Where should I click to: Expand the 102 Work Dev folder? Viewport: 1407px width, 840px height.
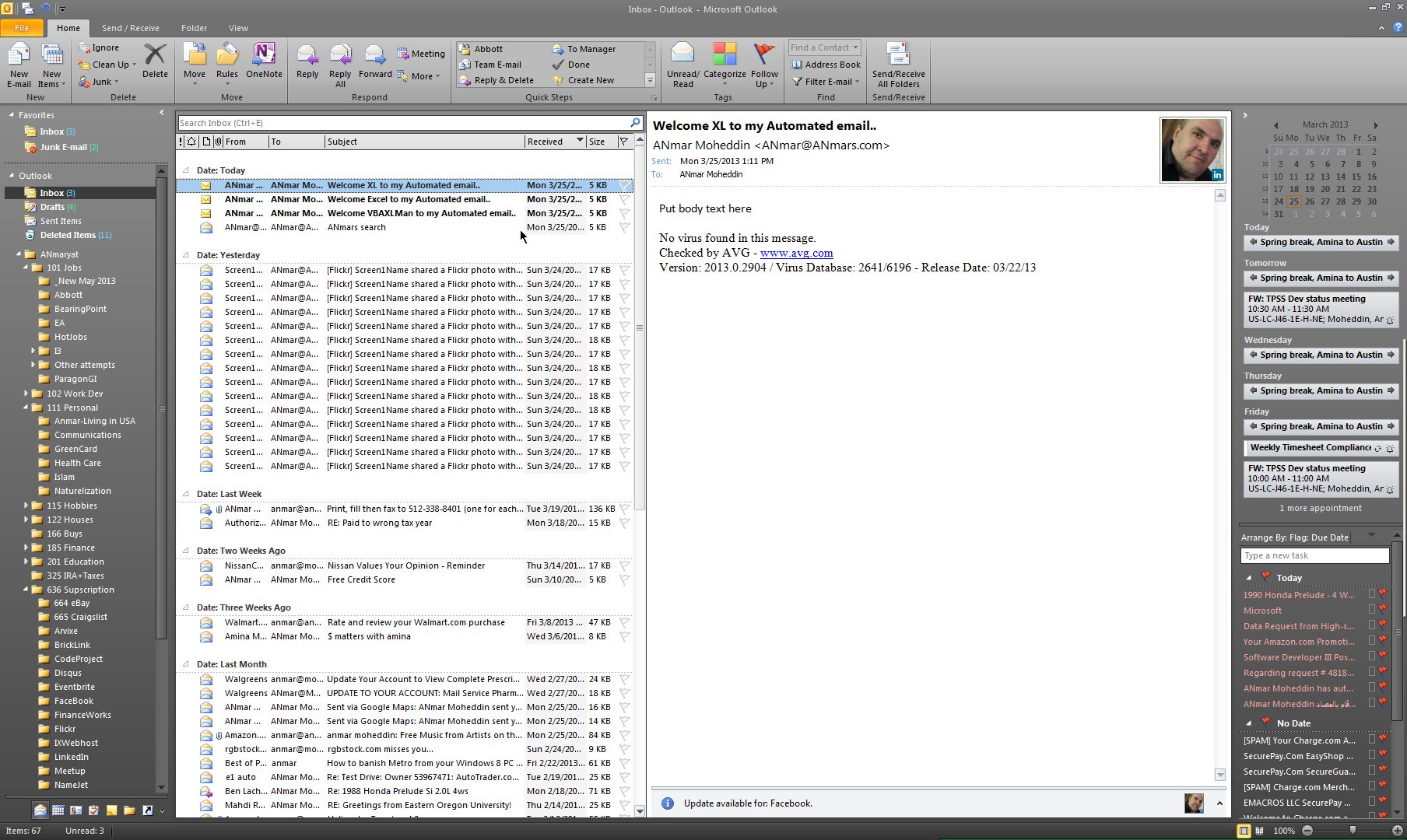(26, 394)
